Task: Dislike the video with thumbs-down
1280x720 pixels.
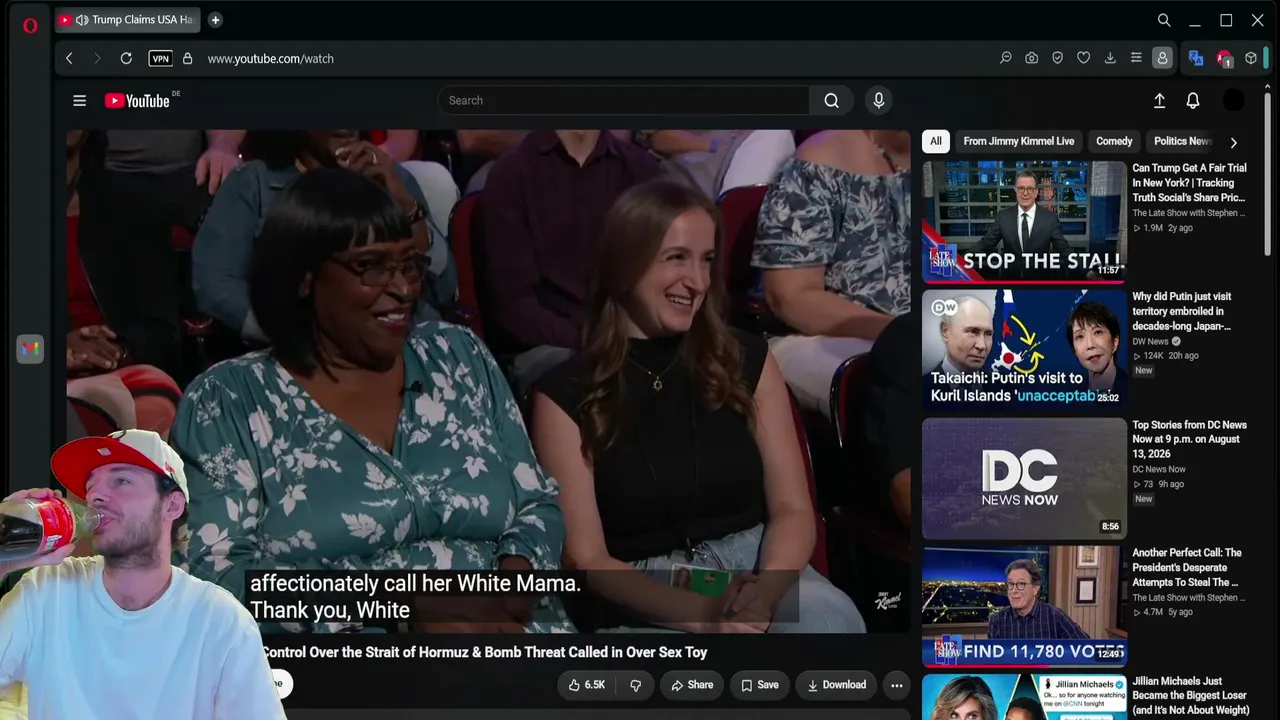Action: [635, 685]
